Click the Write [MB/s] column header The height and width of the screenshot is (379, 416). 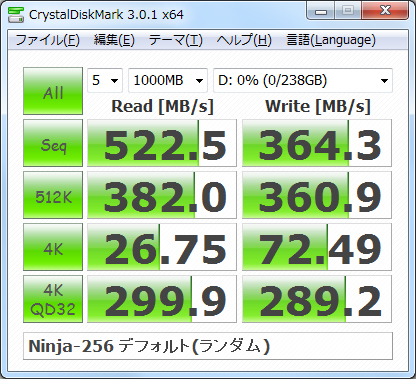click(318, 107)
